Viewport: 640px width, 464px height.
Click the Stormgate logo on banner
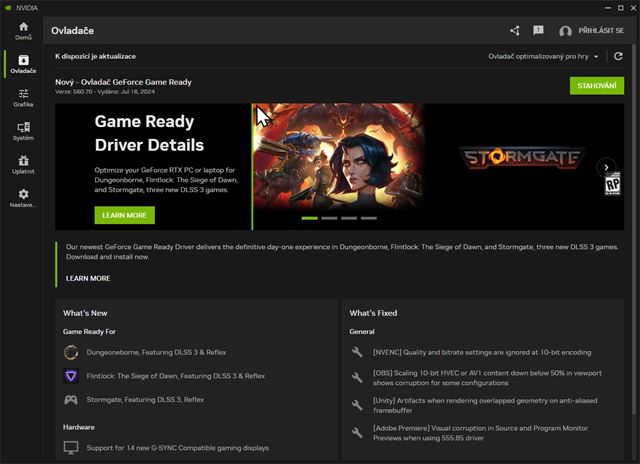point(522,158)
